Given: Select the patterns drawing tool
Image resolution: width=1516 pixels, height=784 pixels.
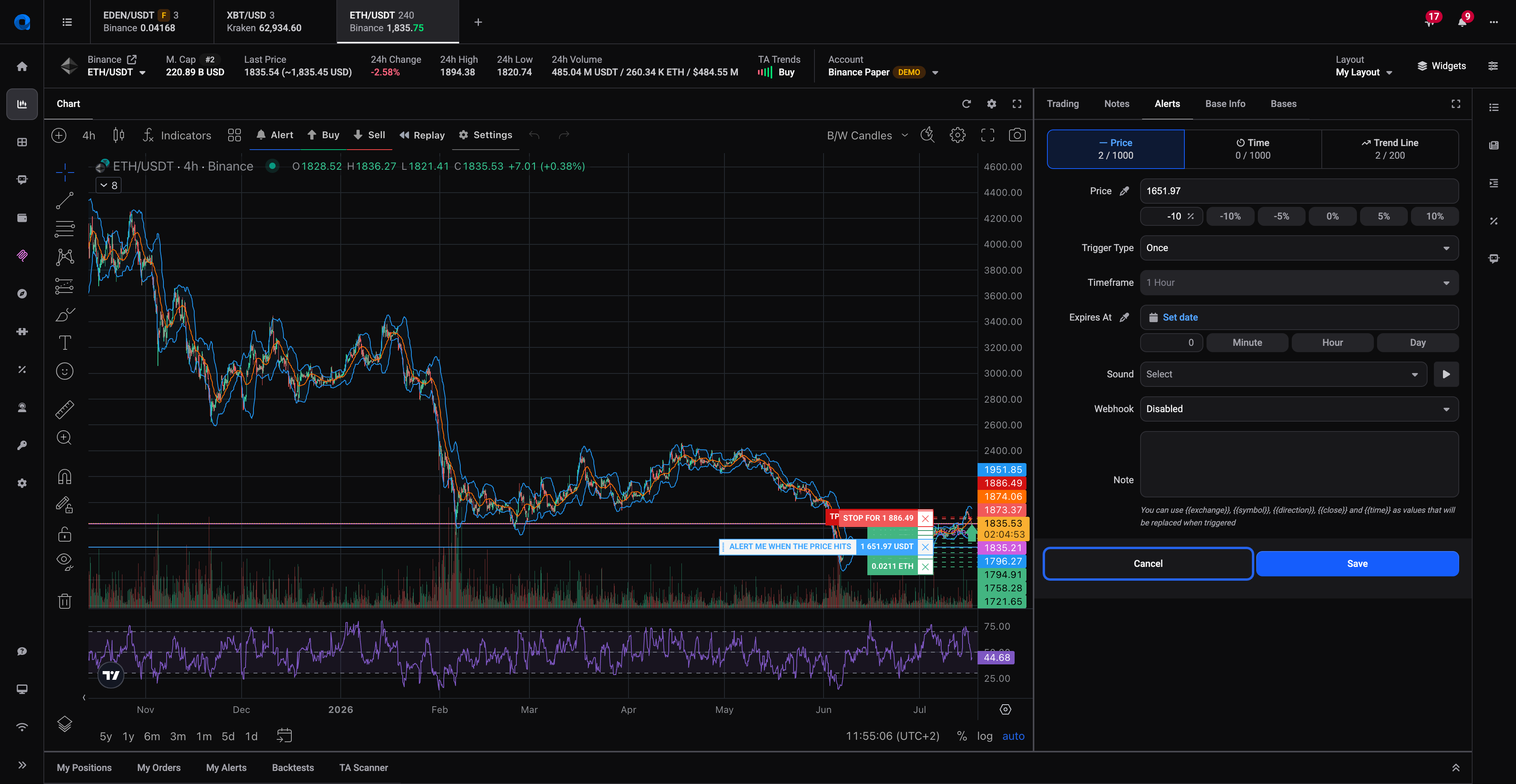Looking at the screenshot, I should [x=65, y=257].
